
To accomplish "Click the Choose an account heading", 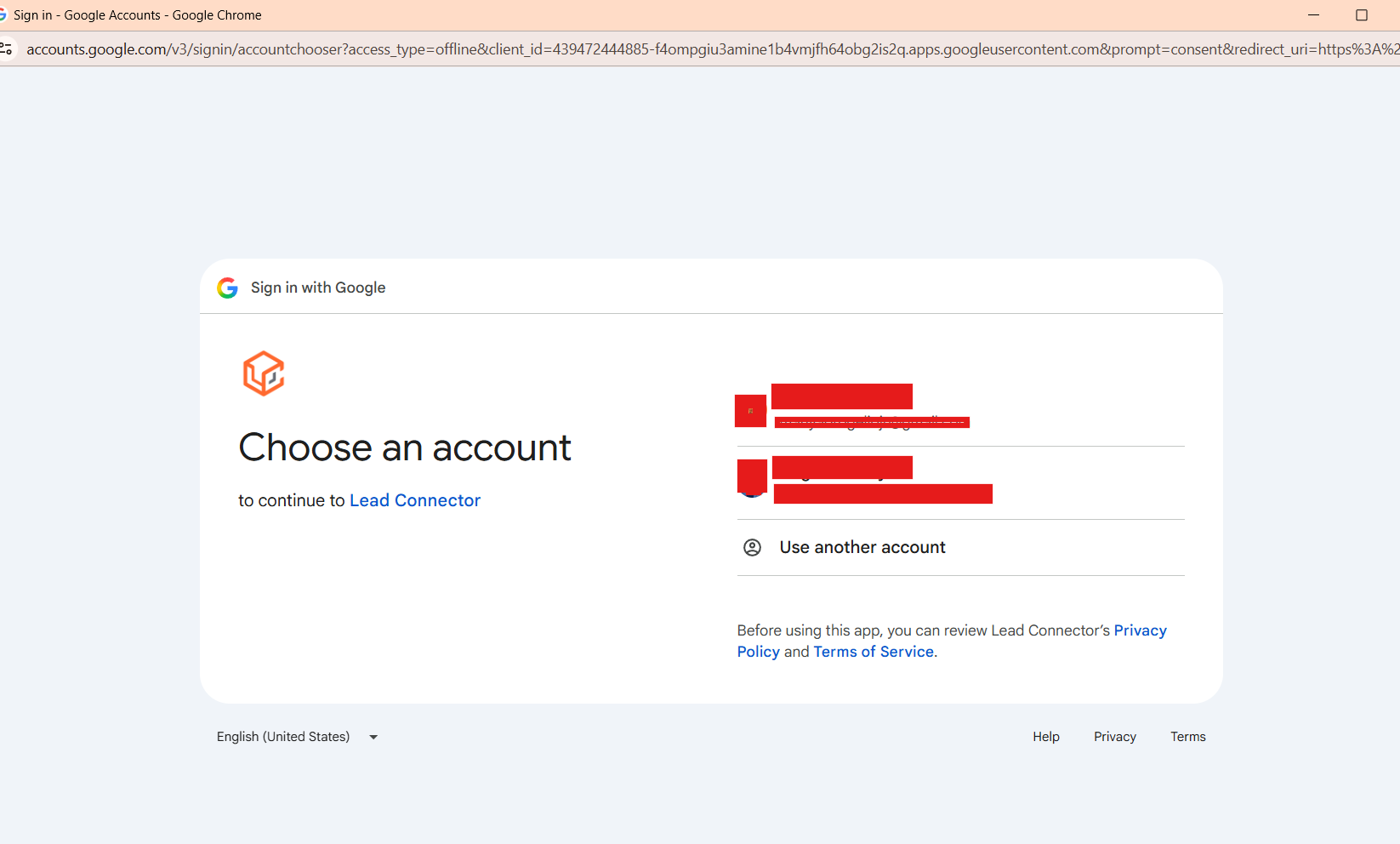I will click(405, 448).
